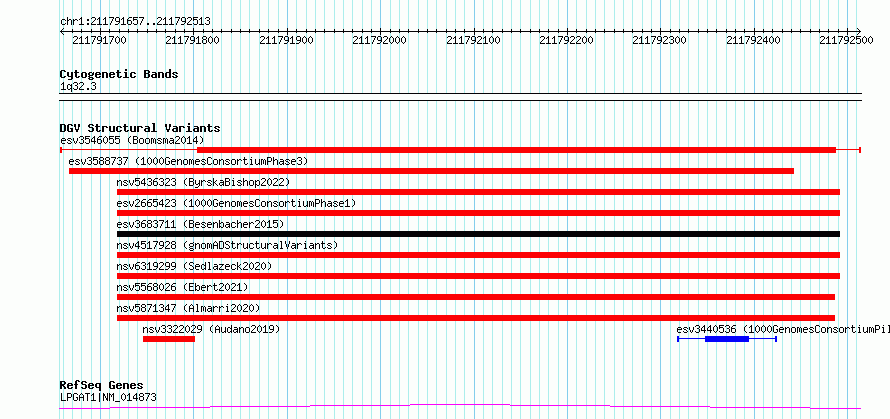
Task: Click the Cytogenetic Bands track heading
Action: click(119, 74)
